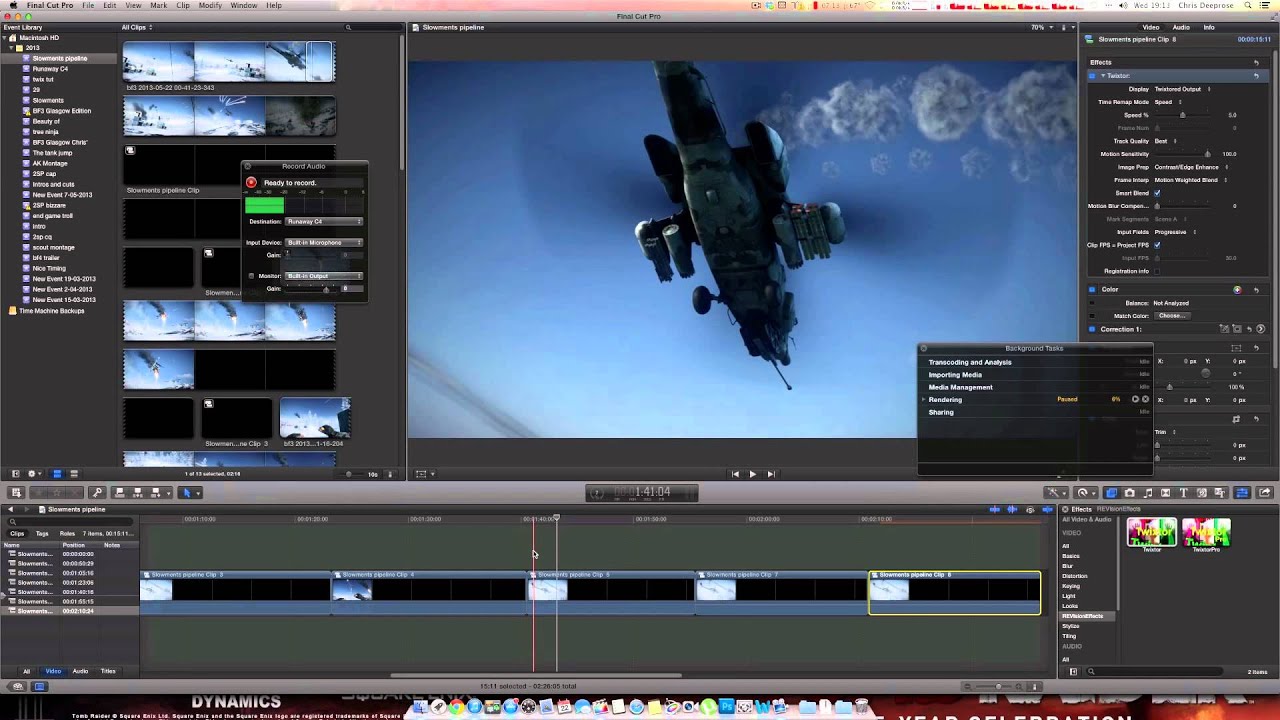Switch to inspector Info tab
Image resolution: width=1280 pixels, height=720 pixels.
[1209, 27]
